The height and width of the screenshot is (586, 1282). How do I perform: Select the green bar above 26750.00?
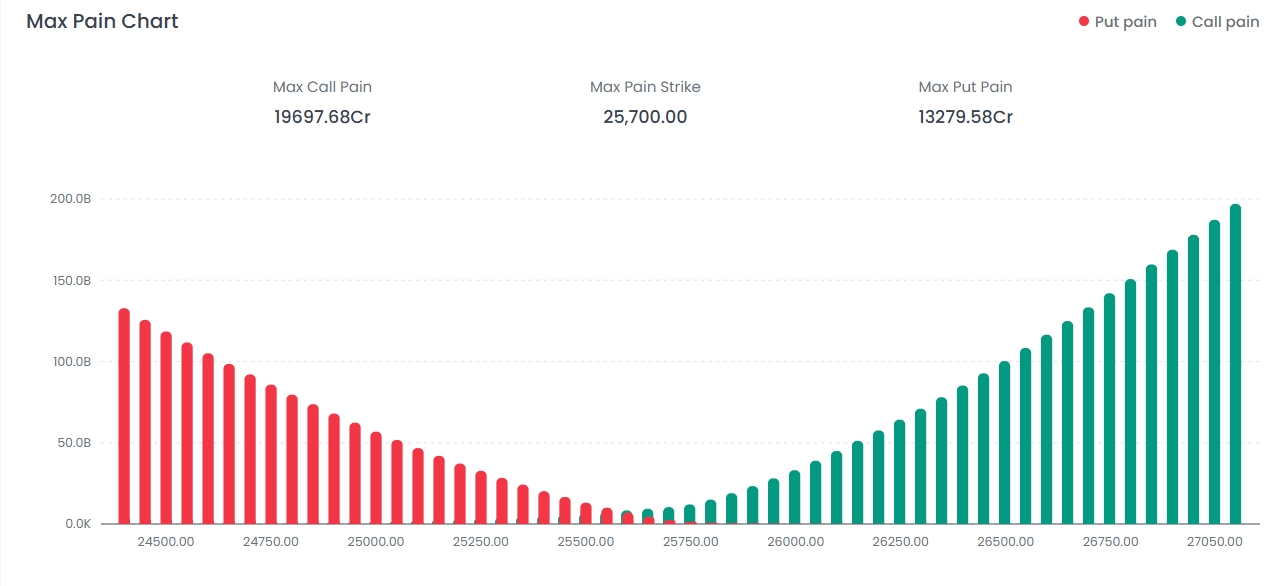tap(1110, 409)
